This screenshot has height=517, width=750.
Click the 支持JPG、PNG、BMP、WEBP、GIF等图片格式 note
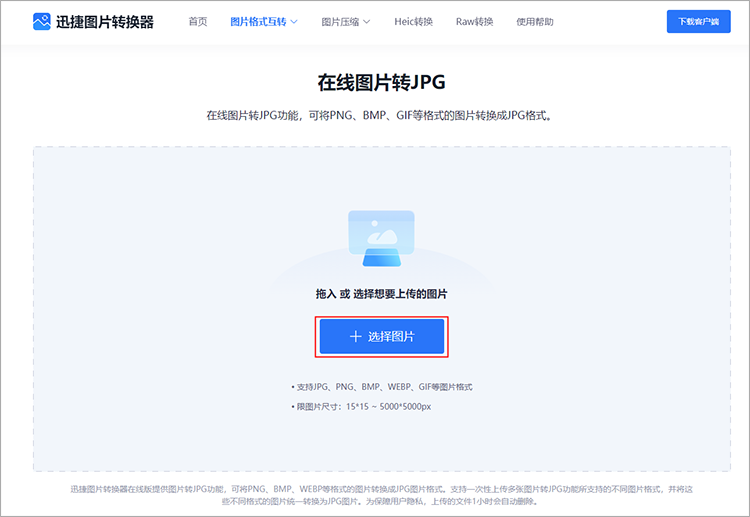tap(382, 387)
